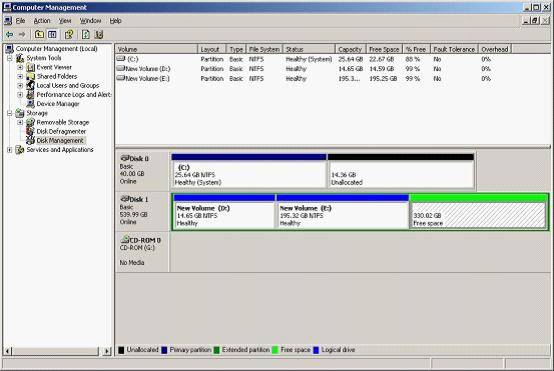Sort by the Free Space column header

[x=384, y=49]
